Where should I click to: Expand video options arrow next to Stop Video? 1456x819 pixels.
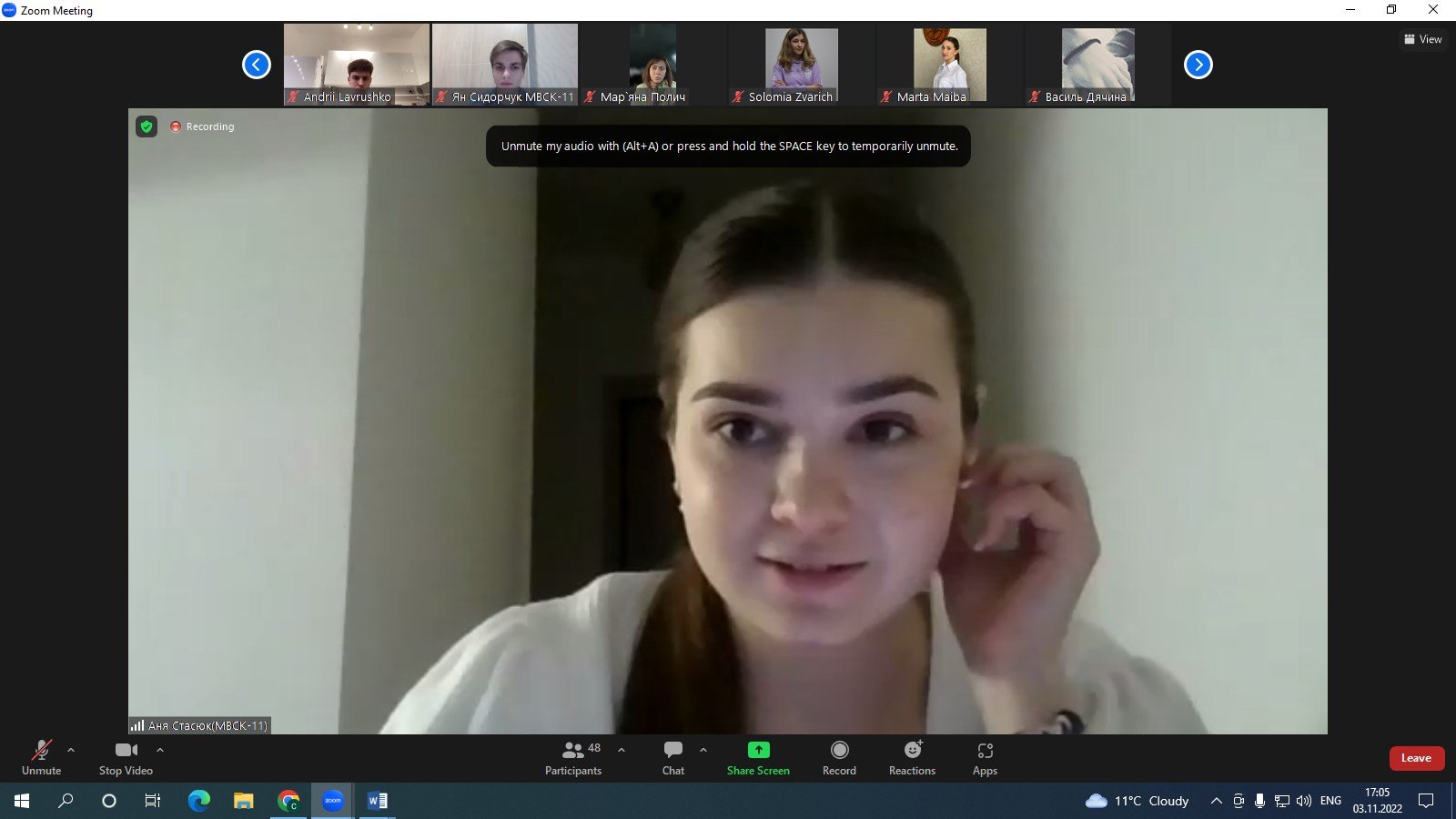(160, 750)
